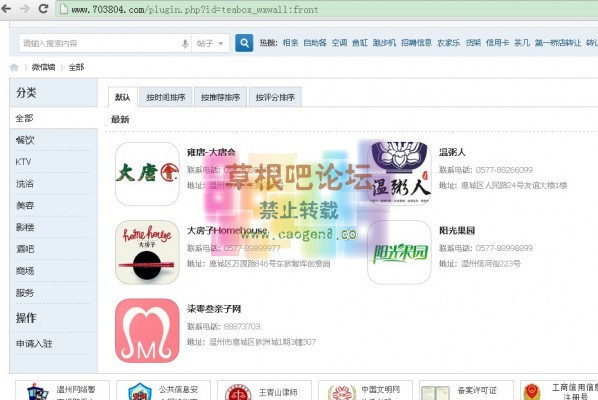This screenshot has height=400, width=598.
Task: Click the 阳光果园 title link
Action: coord(457,230)
